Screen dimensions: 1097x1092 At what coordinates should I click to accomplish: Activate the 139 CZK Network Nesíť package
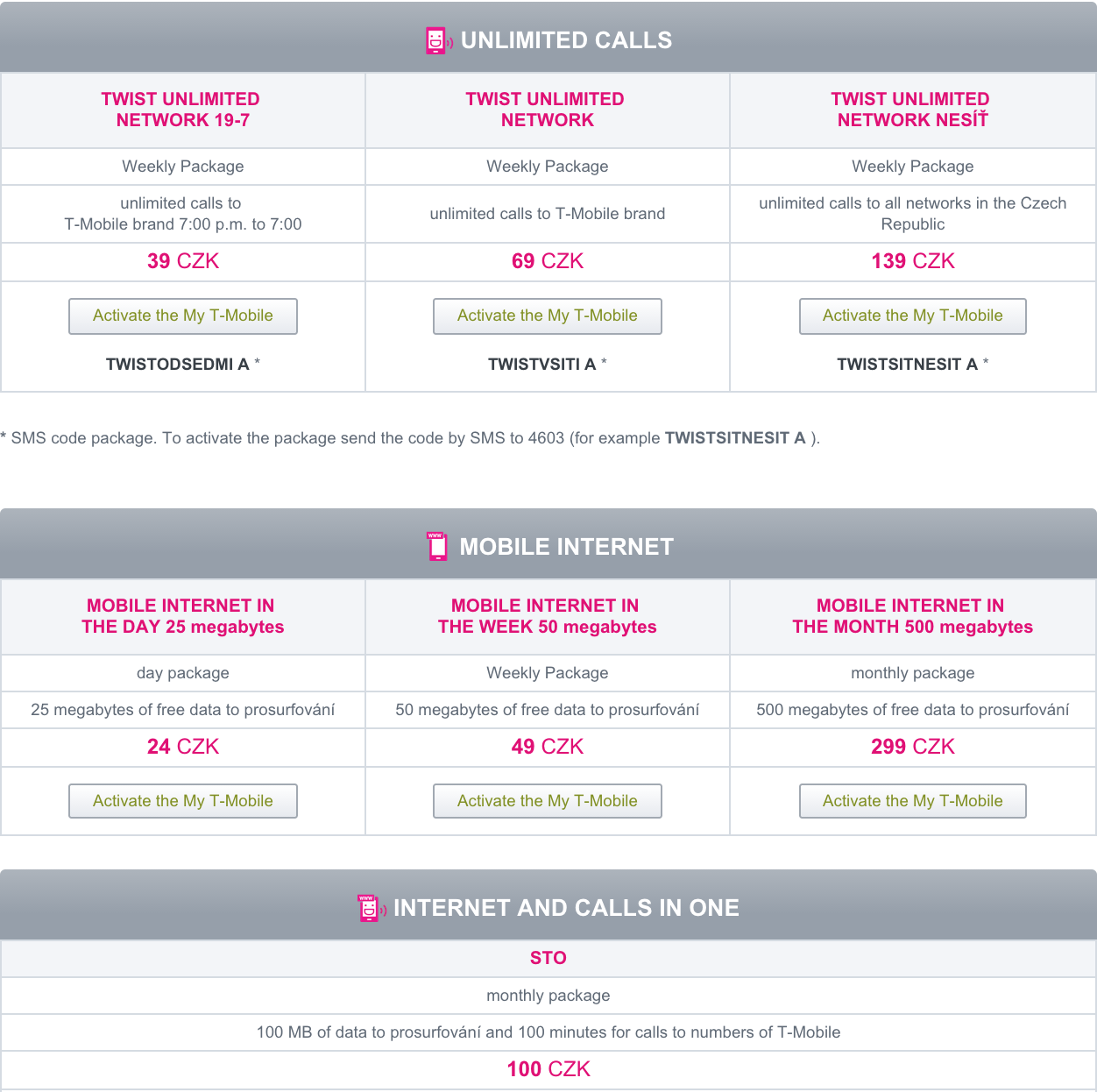pos(913,316)
